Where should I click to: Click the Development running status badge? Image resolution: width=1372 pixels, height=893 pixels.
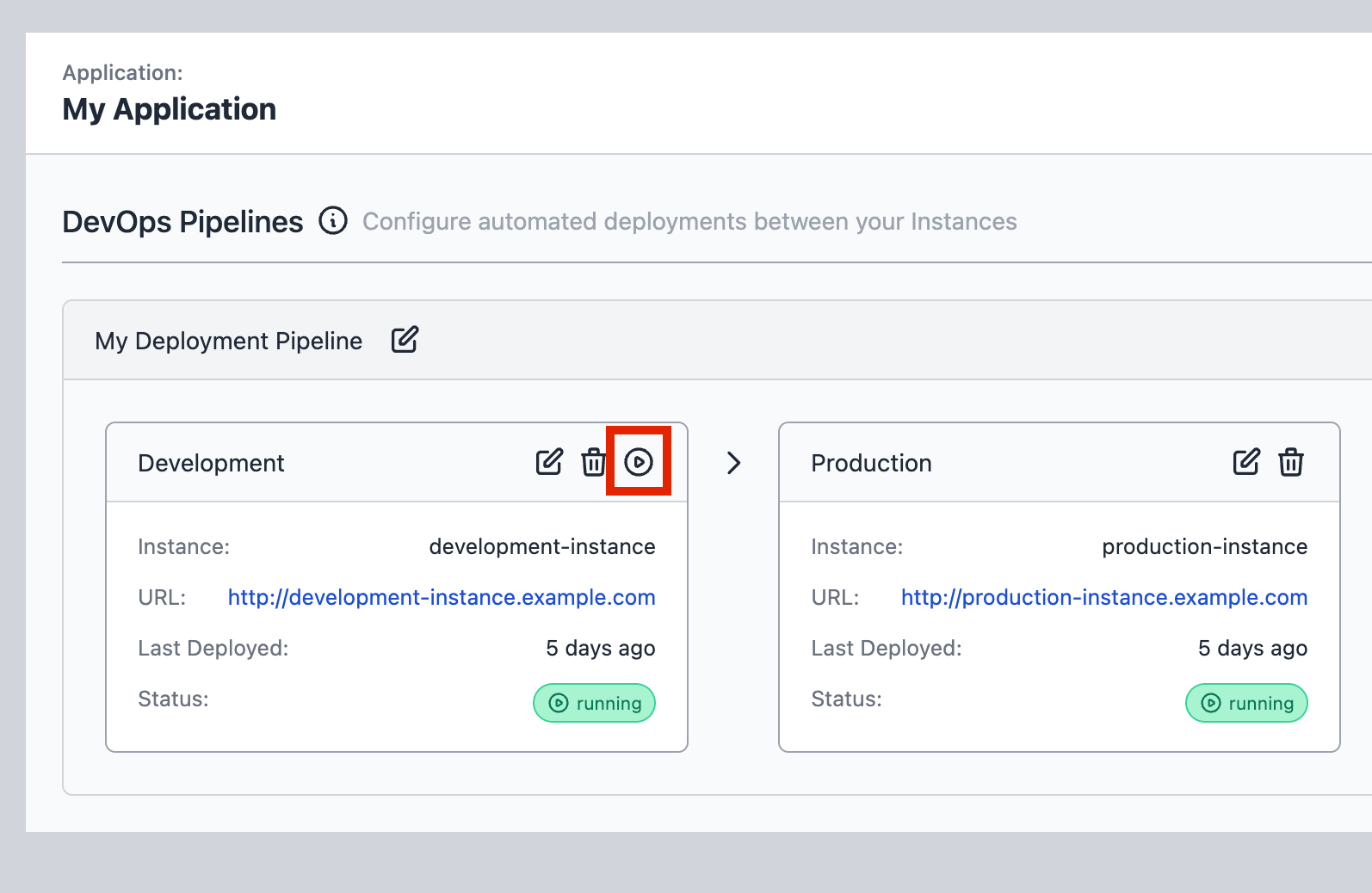594,704
